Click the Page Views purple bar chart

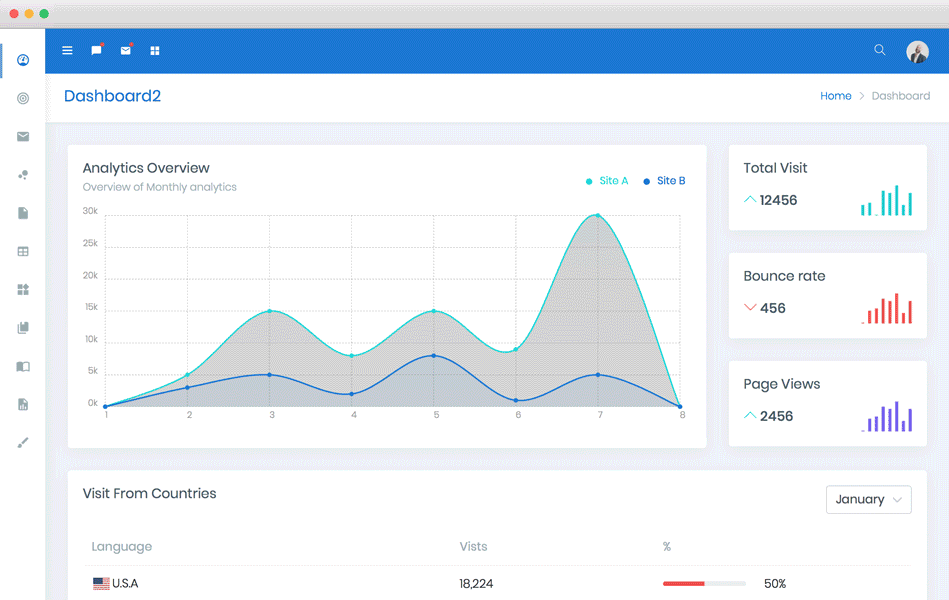pos(886,417)
